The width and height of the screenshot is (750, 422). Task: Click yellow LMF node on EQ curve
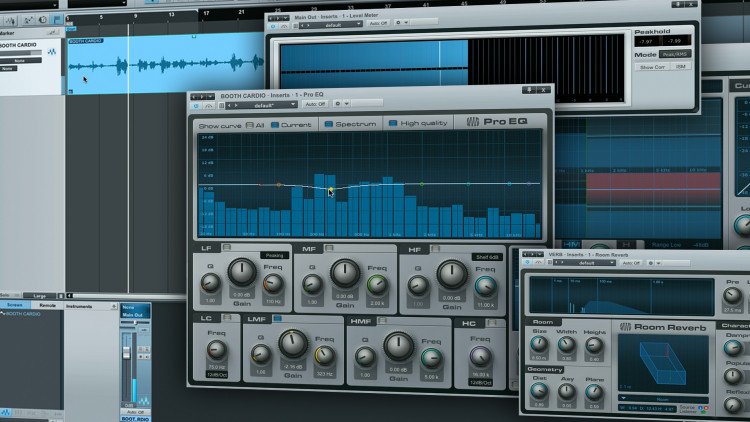(330, 190)
